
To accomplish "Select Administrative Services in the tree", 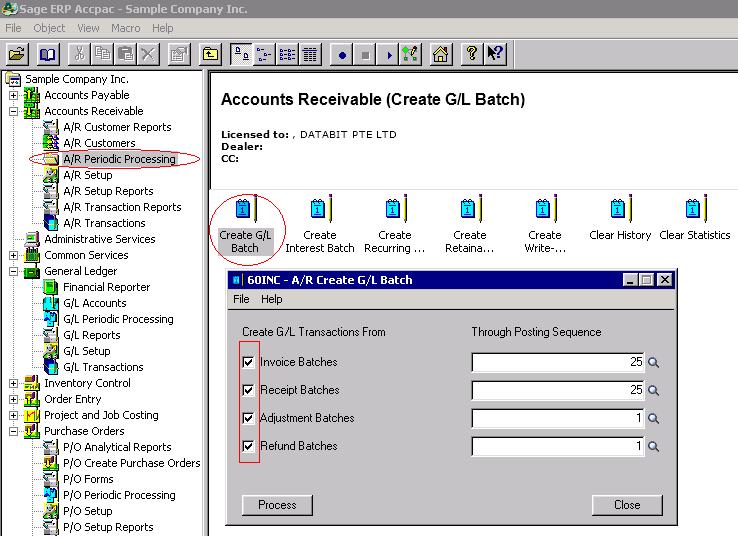I will click(x=100, y=239).
